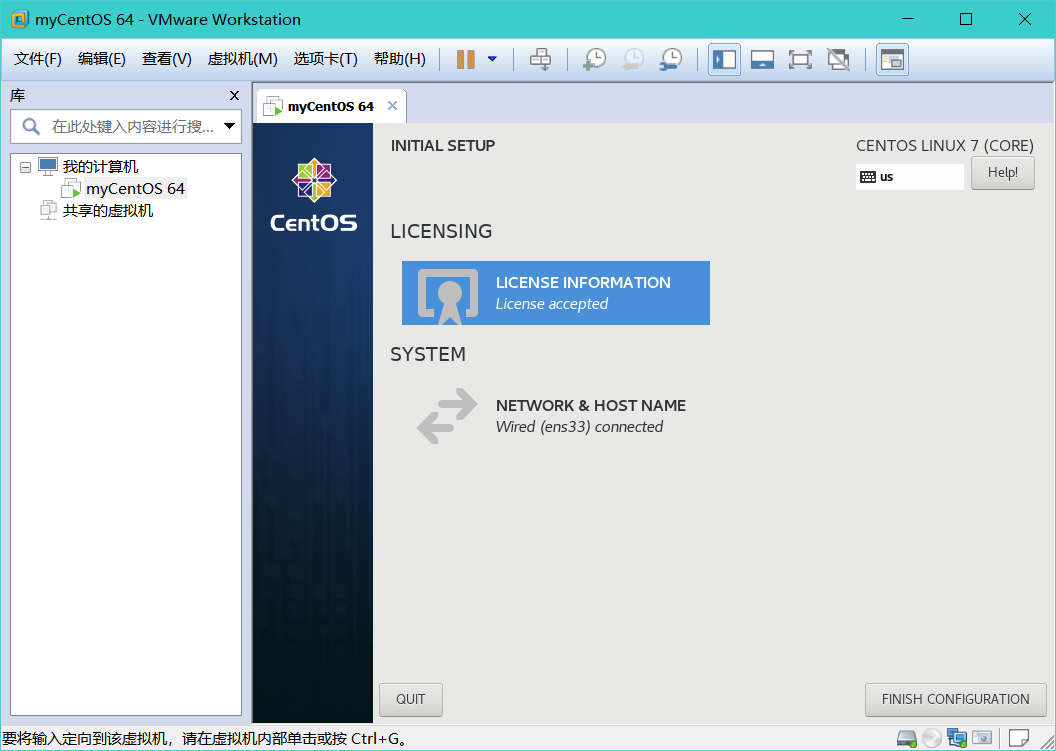Select the us keyboard layout indicator
This screenshot has width=1056, height=751.
(x=909, y=176)
